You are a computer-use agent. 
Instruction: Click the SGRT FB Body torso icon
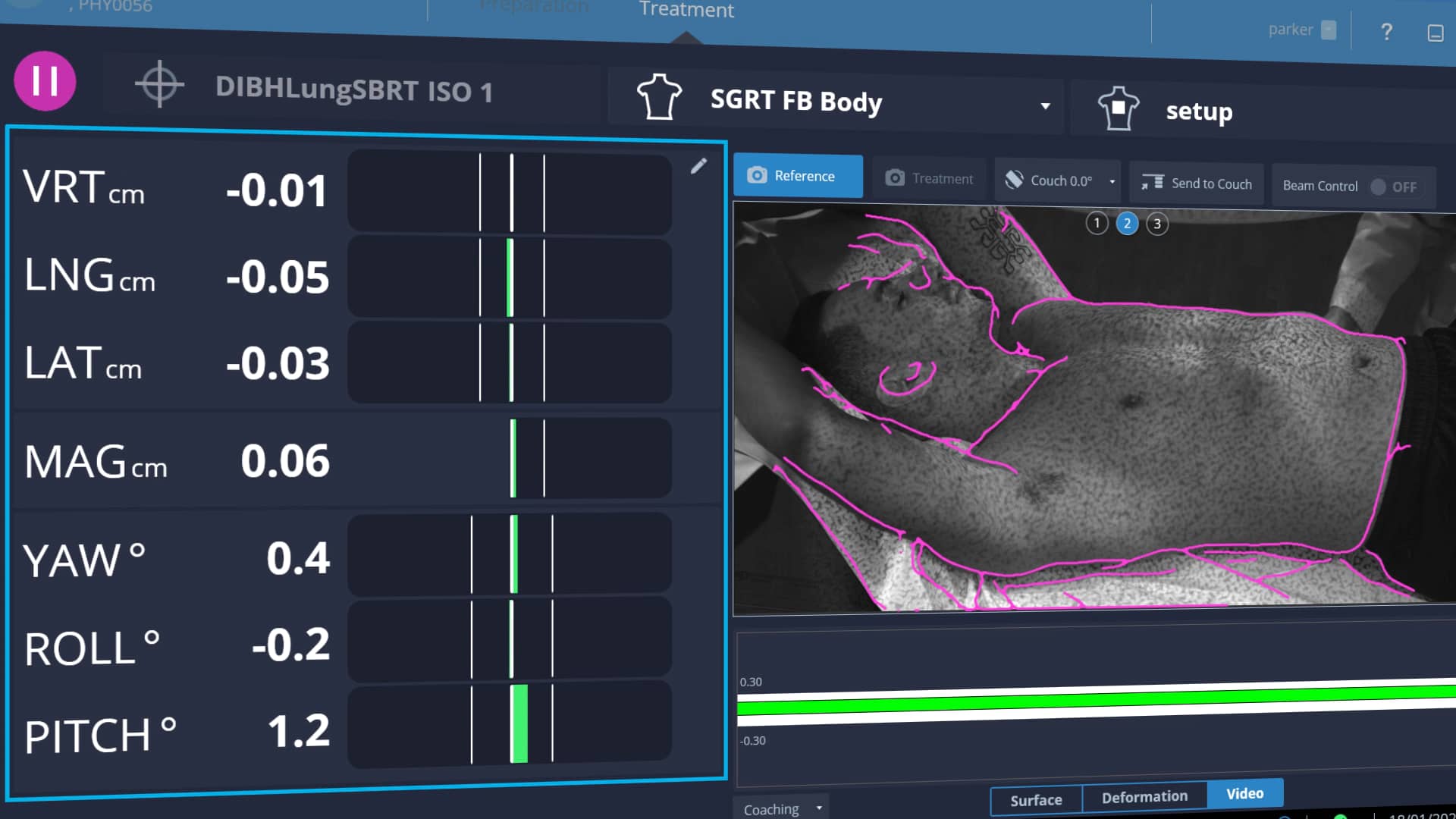(659, 97)
